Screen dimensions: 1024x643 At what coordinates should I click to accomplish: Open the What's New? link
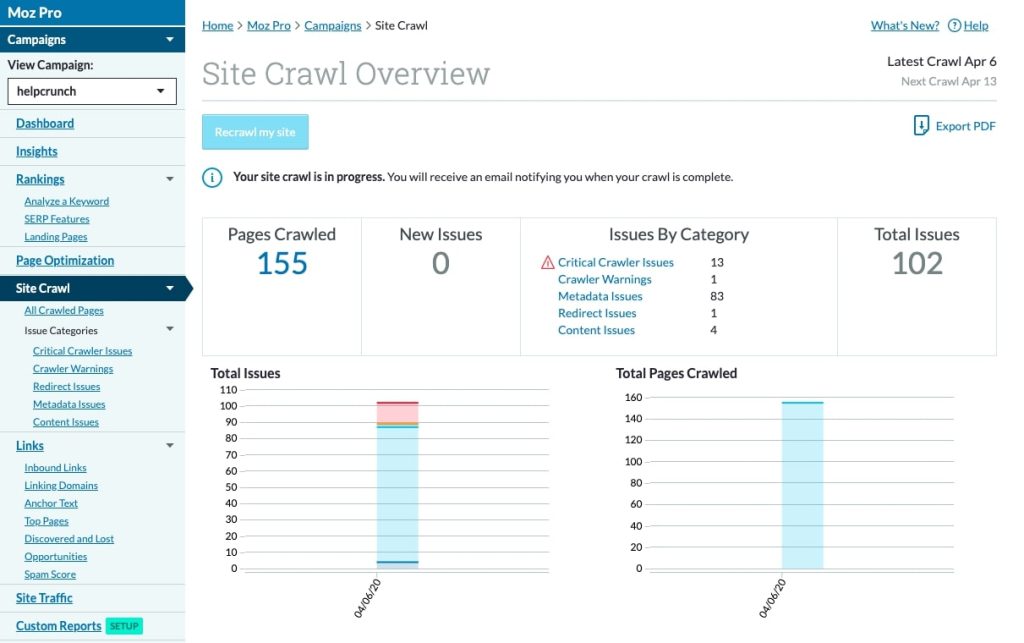903,25
